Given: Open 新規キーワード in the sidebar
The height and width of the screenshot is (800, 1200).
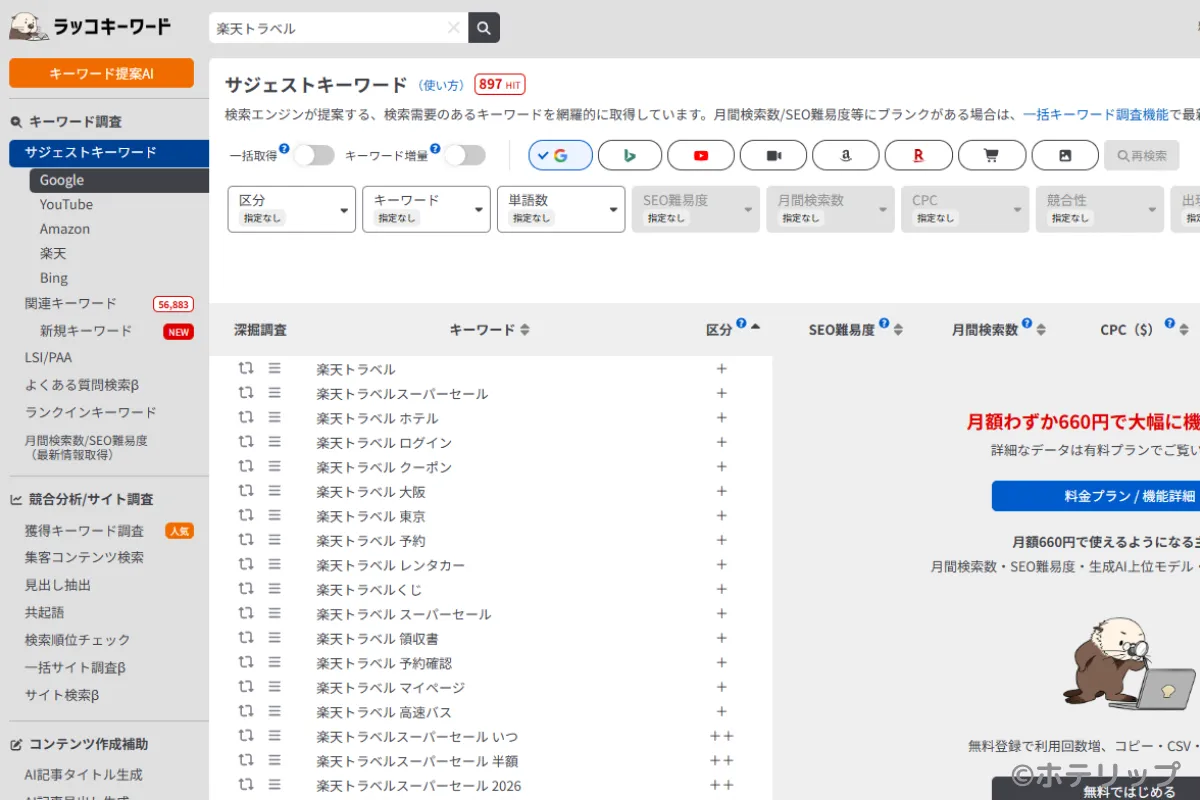Looking at the screenshot, I should coord(86,331).
